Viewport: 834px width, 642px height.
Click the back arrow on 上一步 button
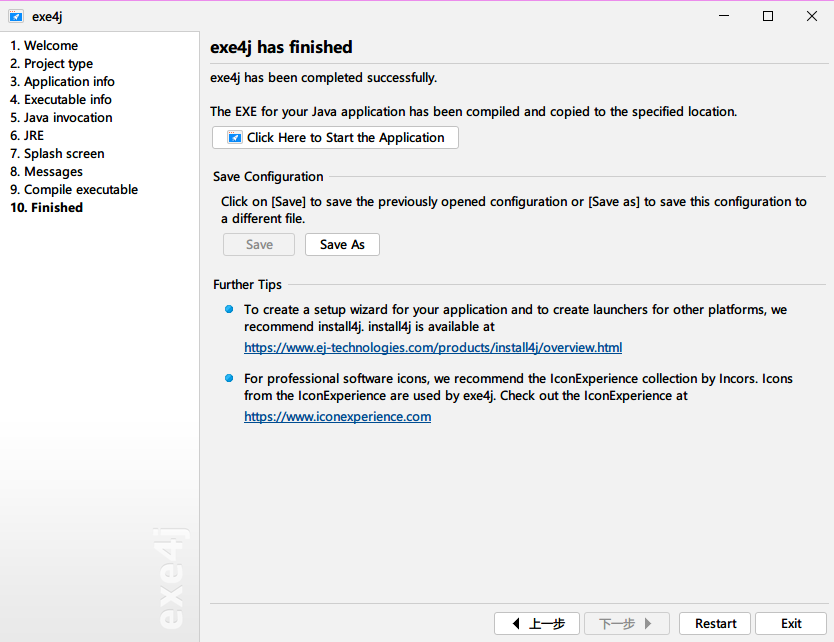click(x=515, y=624)
